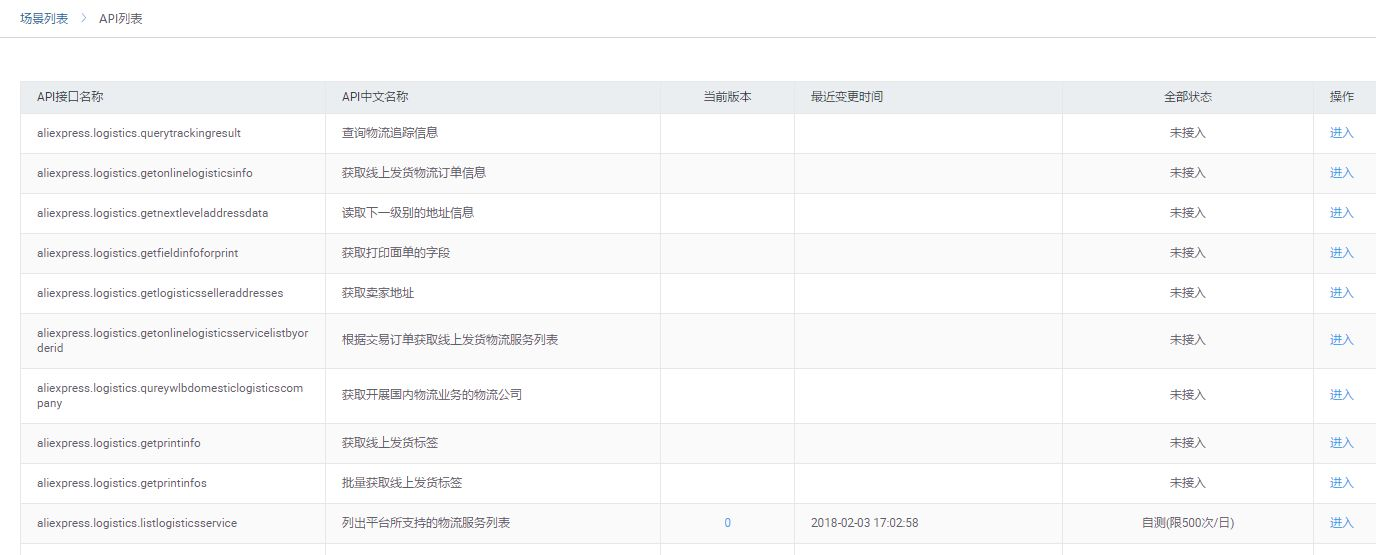Click the 操作 column header

1342,97
